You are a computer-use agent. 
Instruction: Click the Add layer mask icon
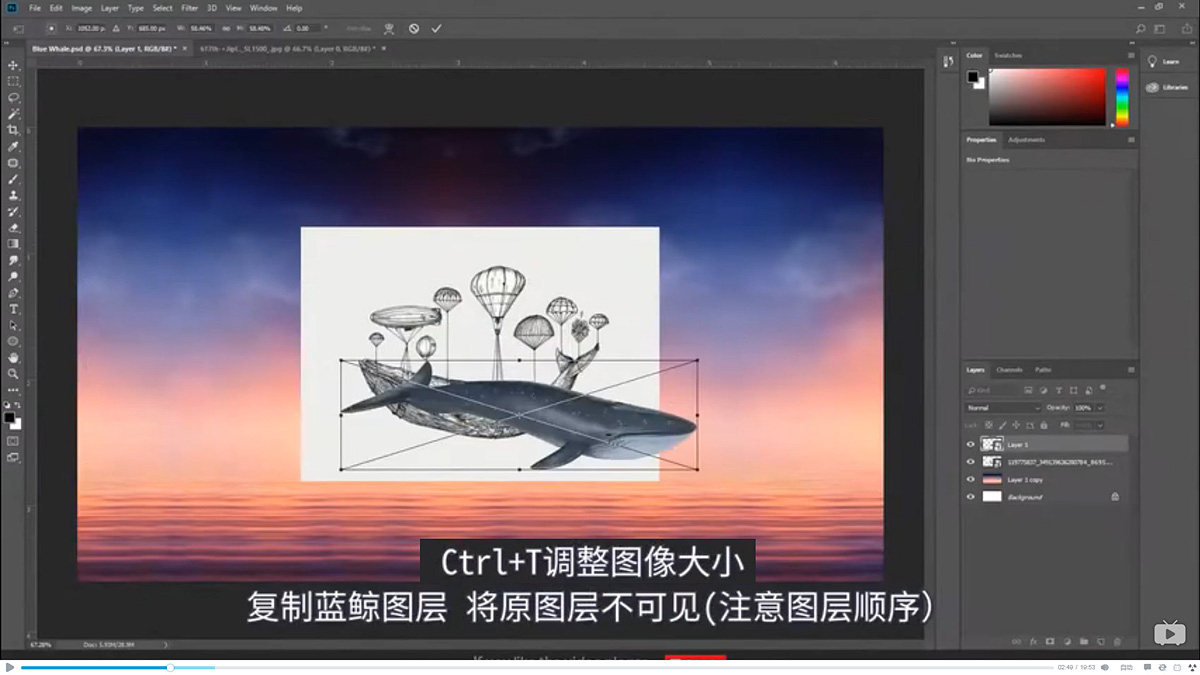[1050, 641]
